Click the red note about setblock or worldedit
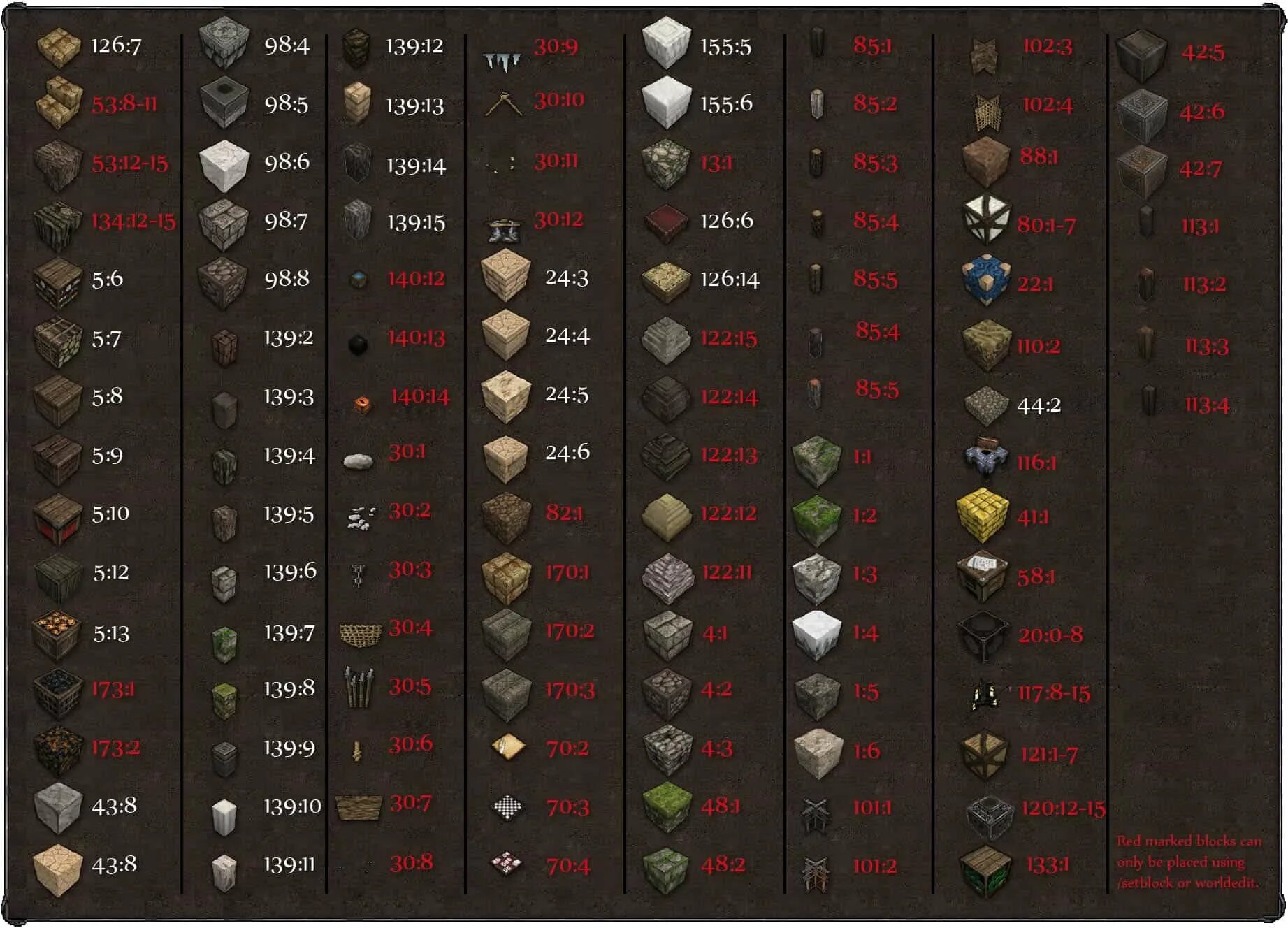This screenshot has width=1288, height=928. click(1189, 862)
